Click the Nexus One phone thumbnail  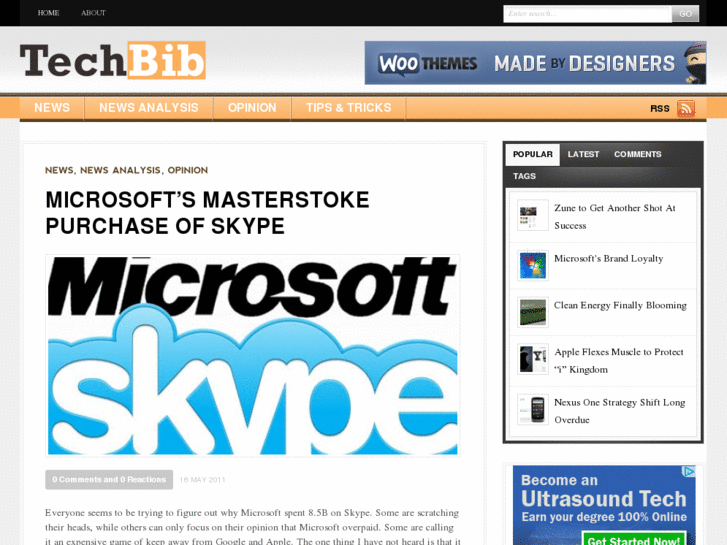tap(533, 410)
